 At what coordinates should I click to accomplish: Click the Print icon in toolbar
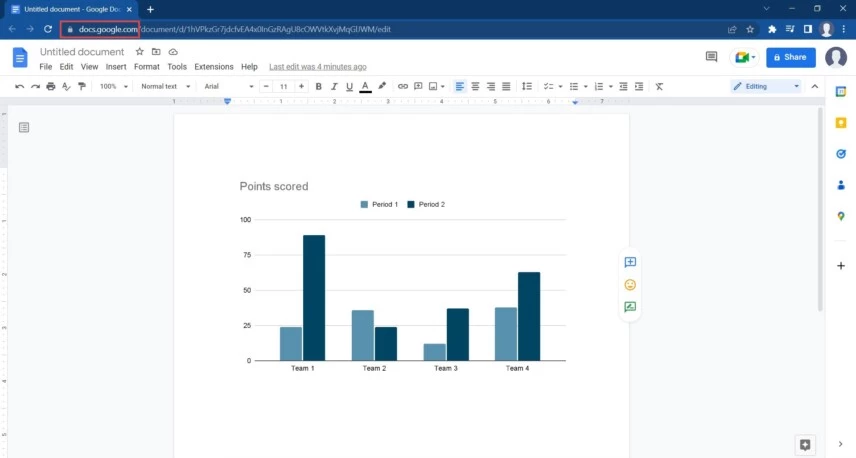pyautogui.click(x=51, y=86)
